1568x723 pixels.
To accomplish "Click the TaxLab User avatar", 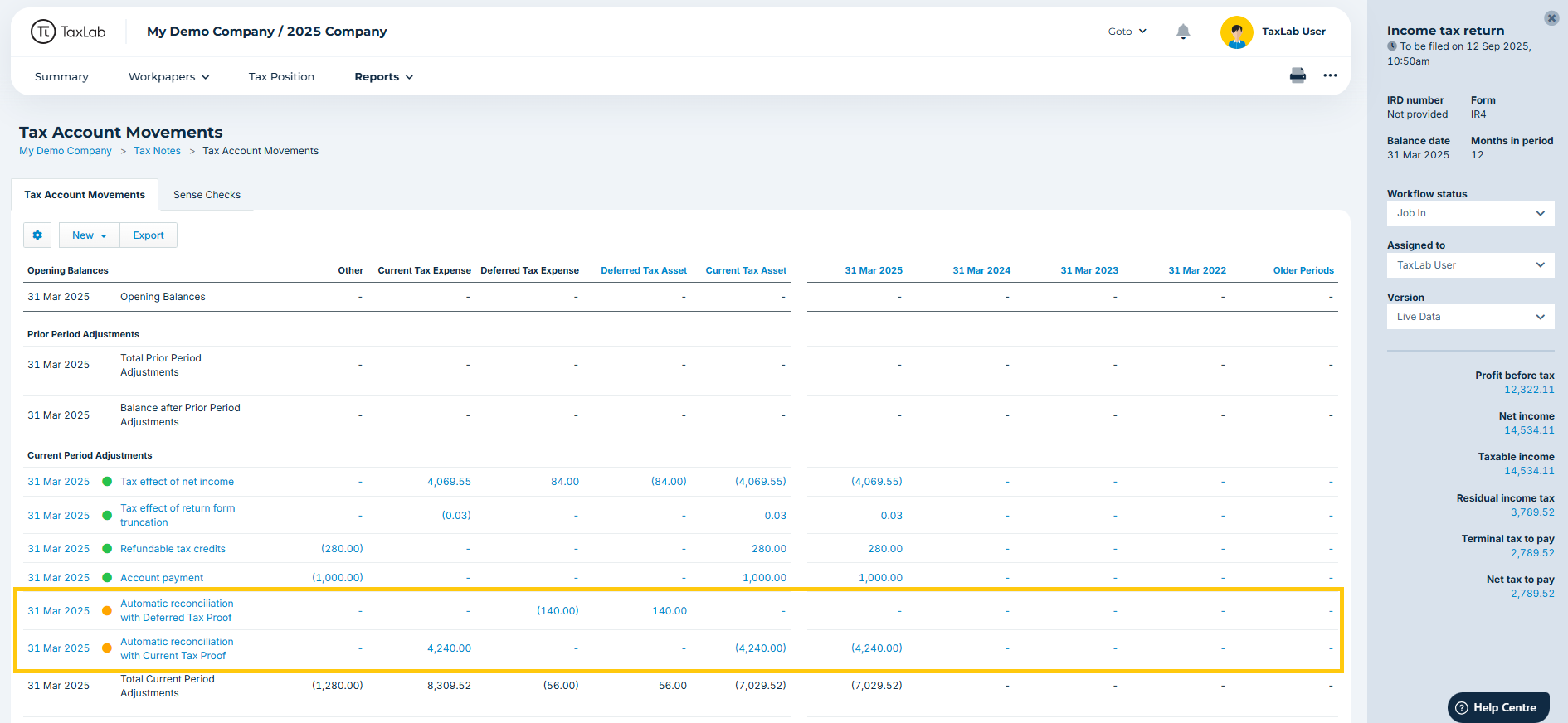I will click(1236, 32).
